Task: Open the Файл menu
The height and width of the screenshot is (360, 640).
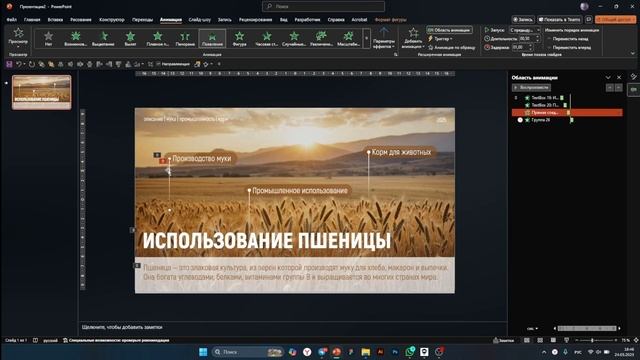Action: tap(11, 20)
